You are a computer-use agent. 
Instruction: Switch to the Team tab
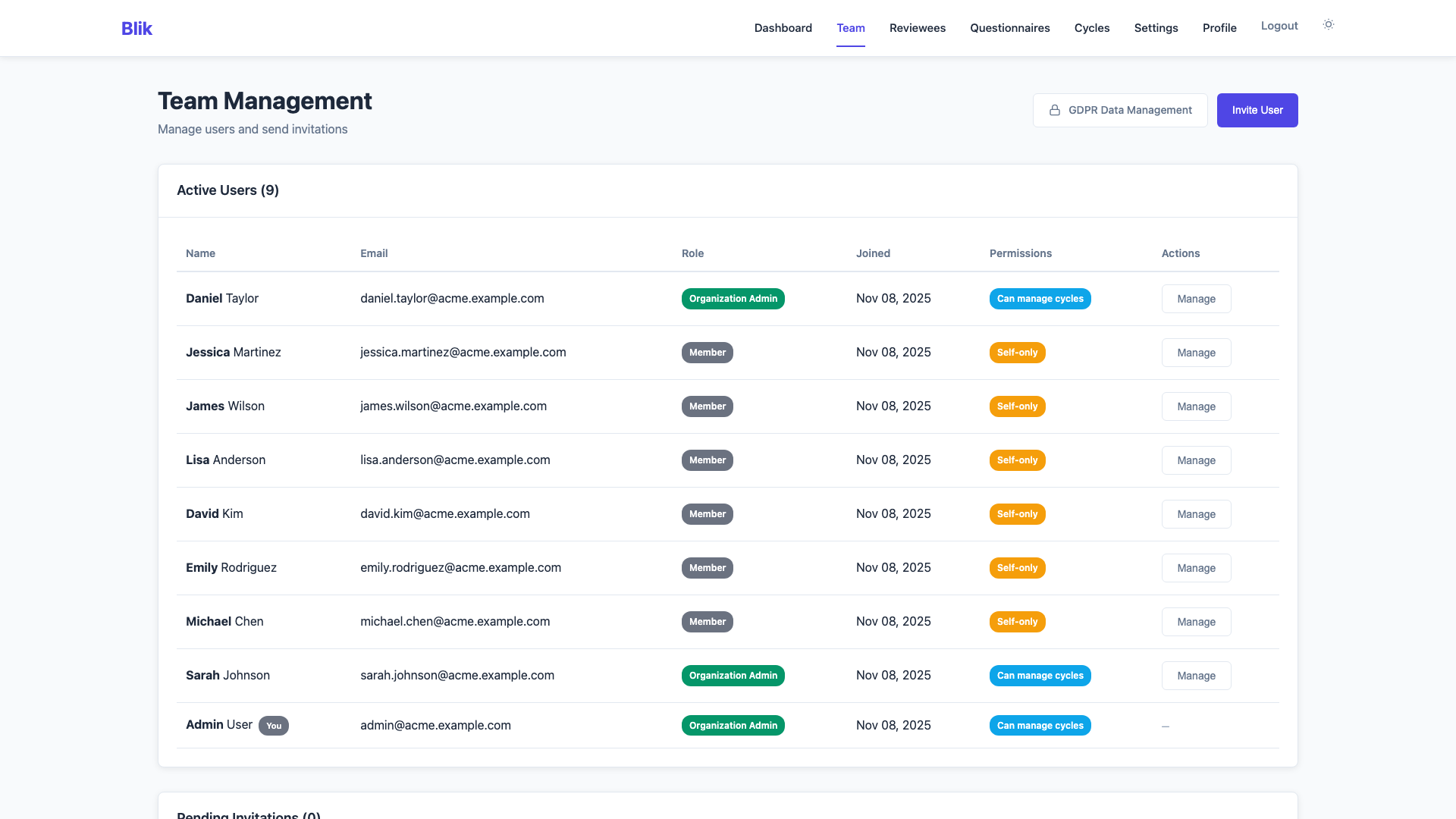851,28
